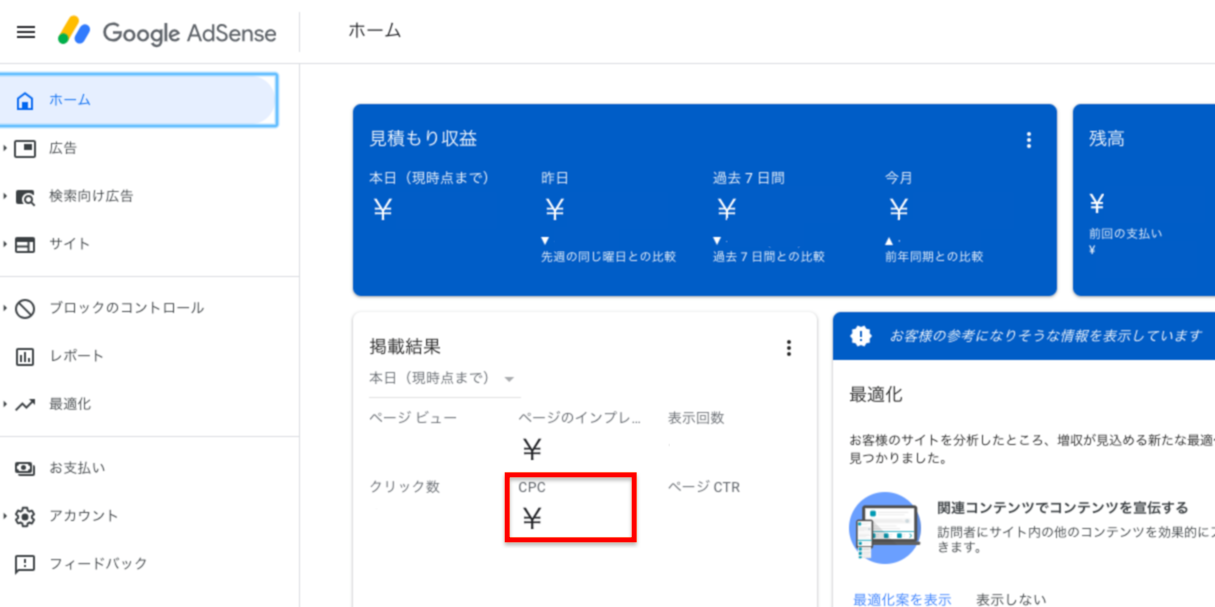Click the ホーム house icon in sidebar
Screen dimensions: 1215x607
click(26, 101)
